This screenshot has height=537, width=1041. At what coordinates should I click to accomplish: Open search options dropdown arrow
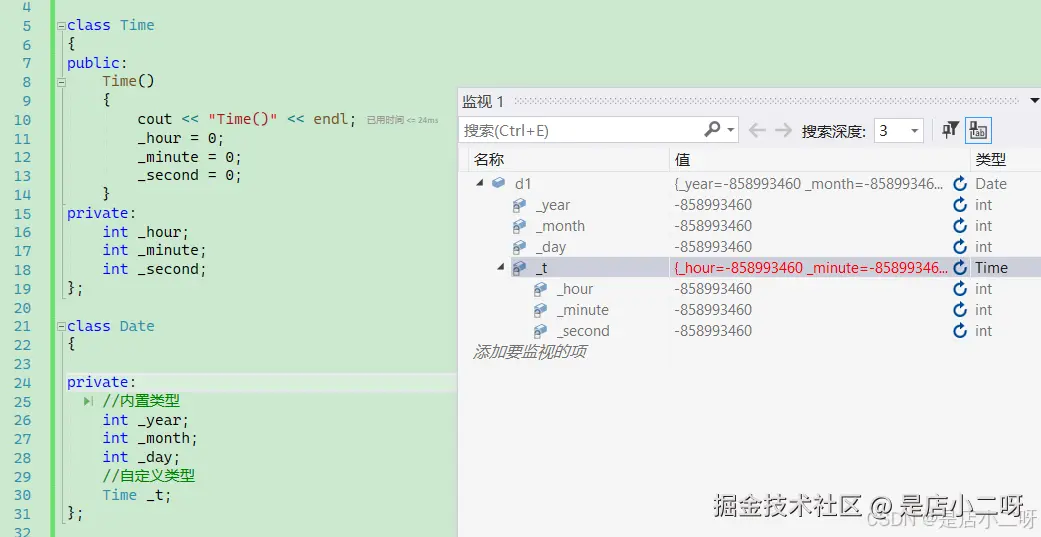click(730, 130)
